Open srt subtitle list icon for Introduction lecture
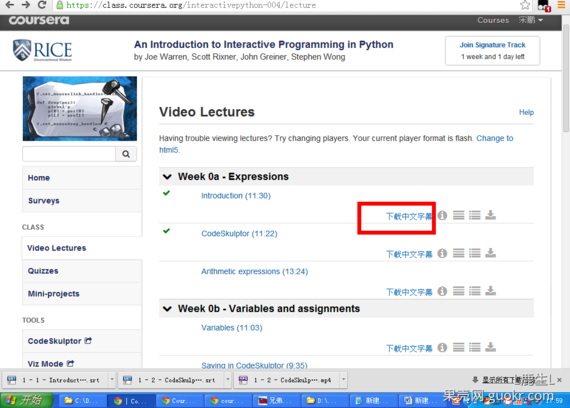This screenshot has width=570, height=408. click(x=475, y=215)
